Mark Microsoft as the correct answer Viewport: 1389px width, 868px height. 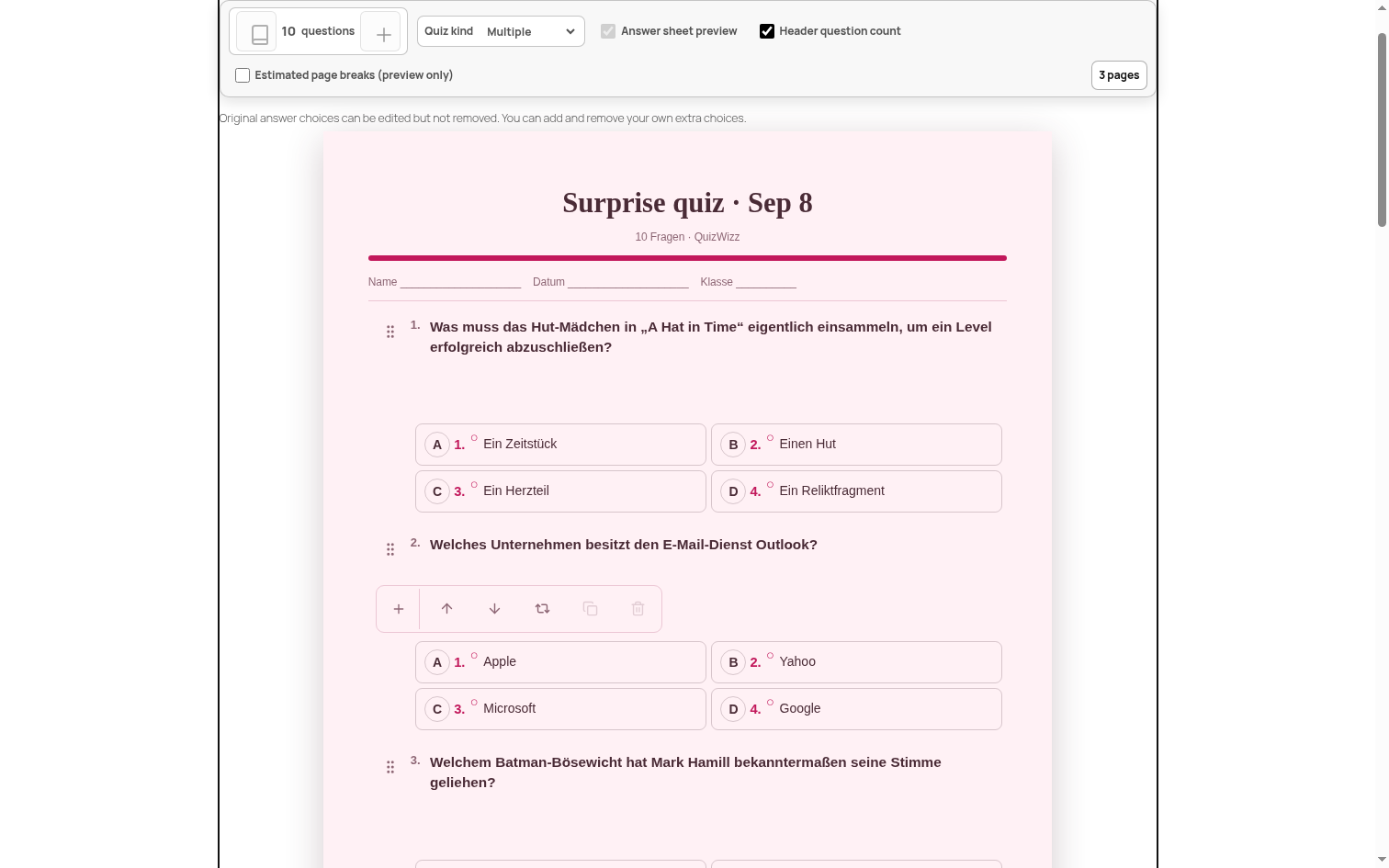[x=474, y=703]
